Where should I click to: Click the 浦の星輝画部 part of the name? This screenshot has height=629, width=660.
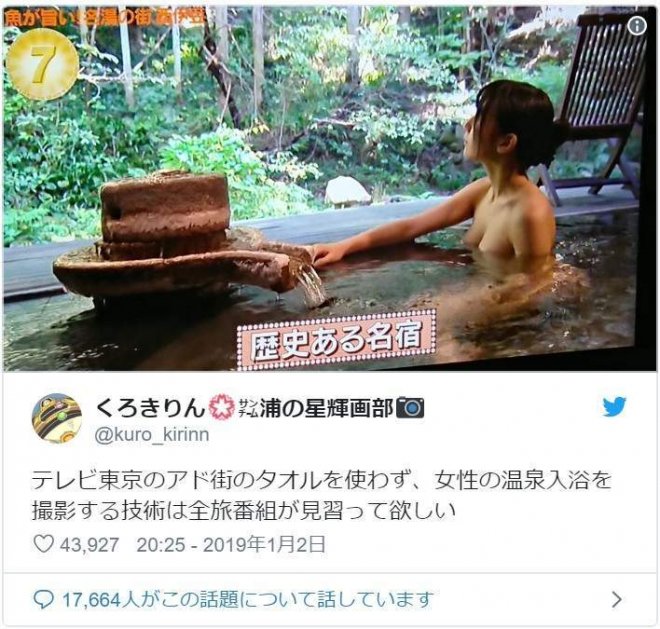click(327, 408)
